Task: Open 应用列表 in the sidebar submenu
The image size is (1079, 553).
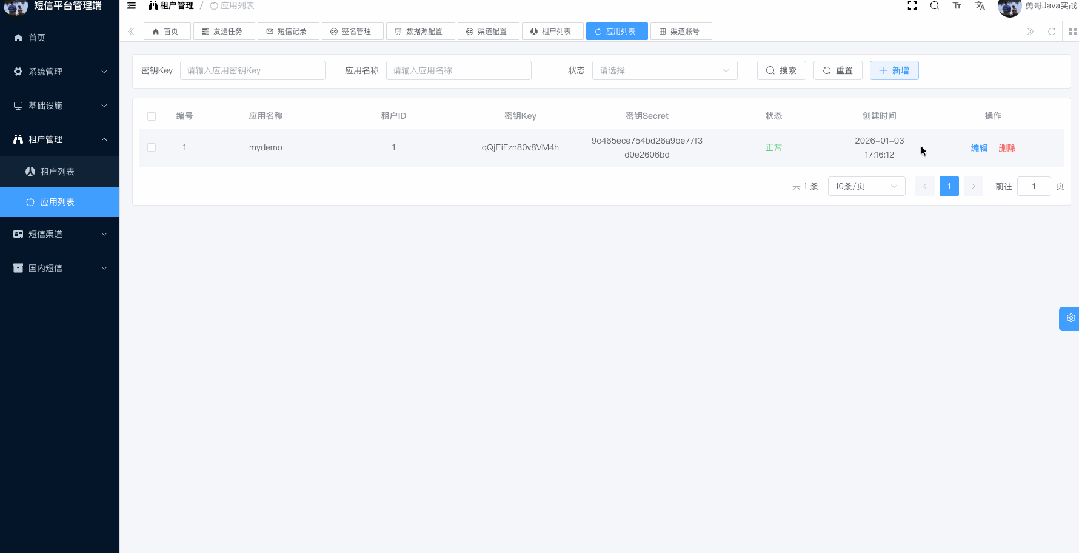Action: (x=59, y=202)
